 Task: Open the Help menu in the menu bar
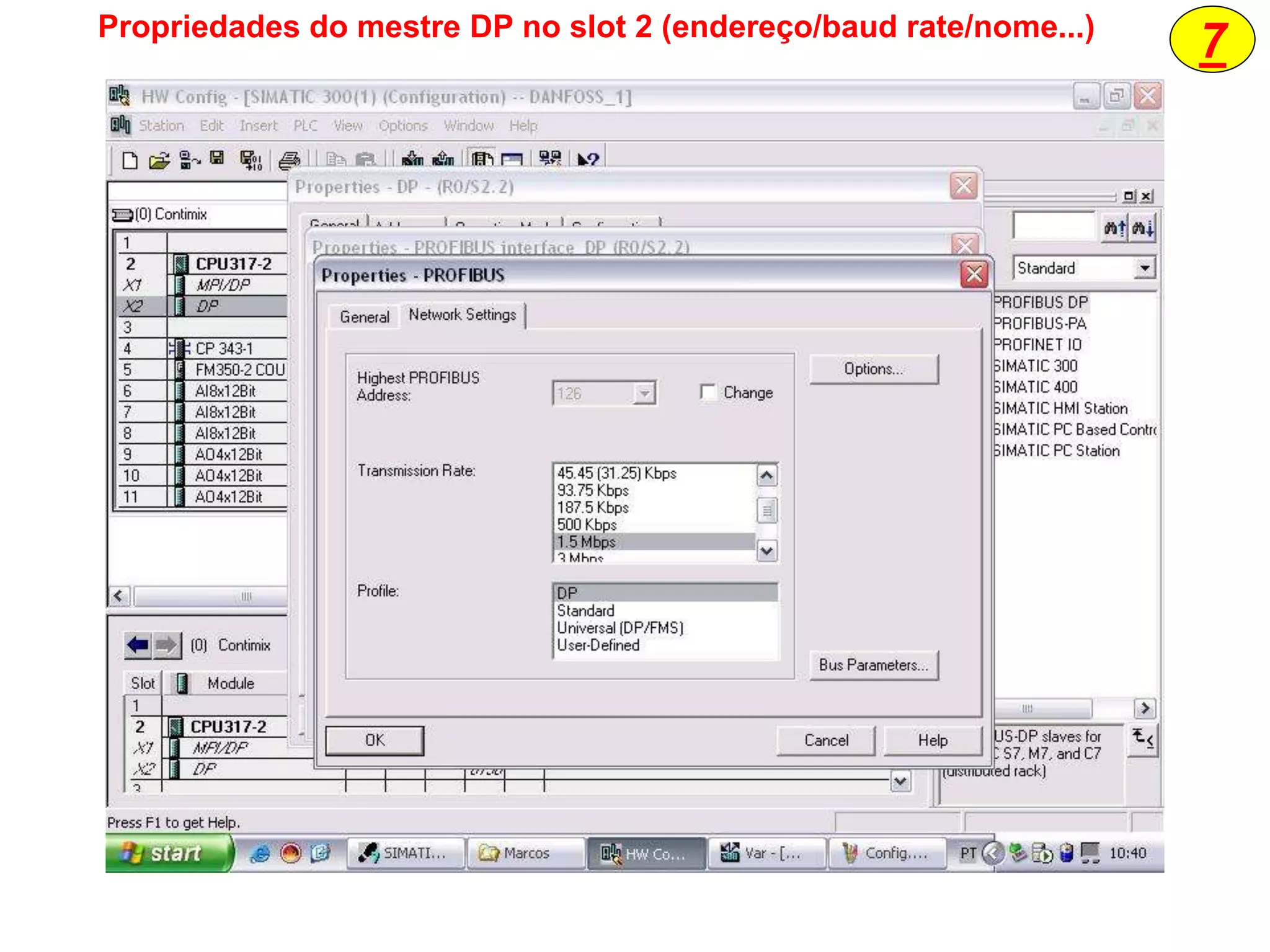[523, 126]
